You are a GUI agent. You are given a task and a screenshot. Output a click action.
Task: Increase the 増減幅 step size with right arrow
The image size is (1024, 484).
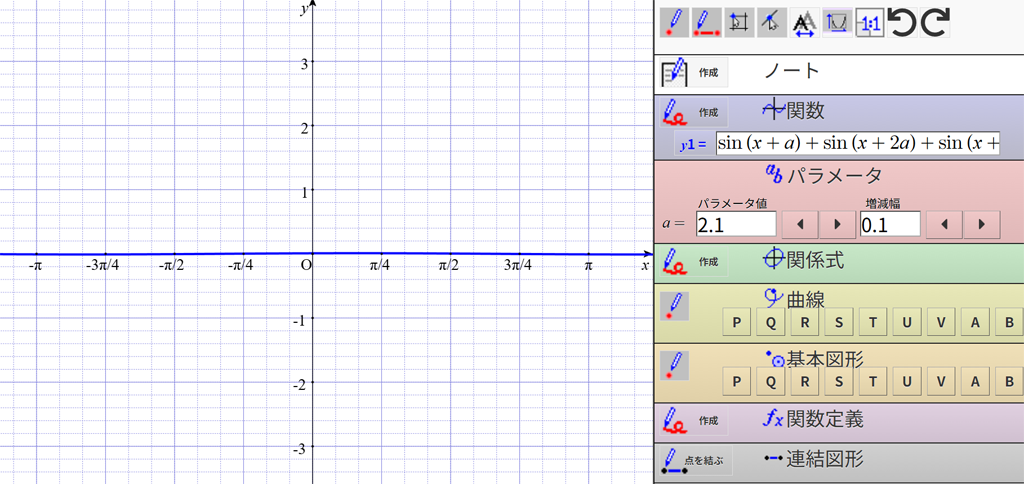coord(981,223)
